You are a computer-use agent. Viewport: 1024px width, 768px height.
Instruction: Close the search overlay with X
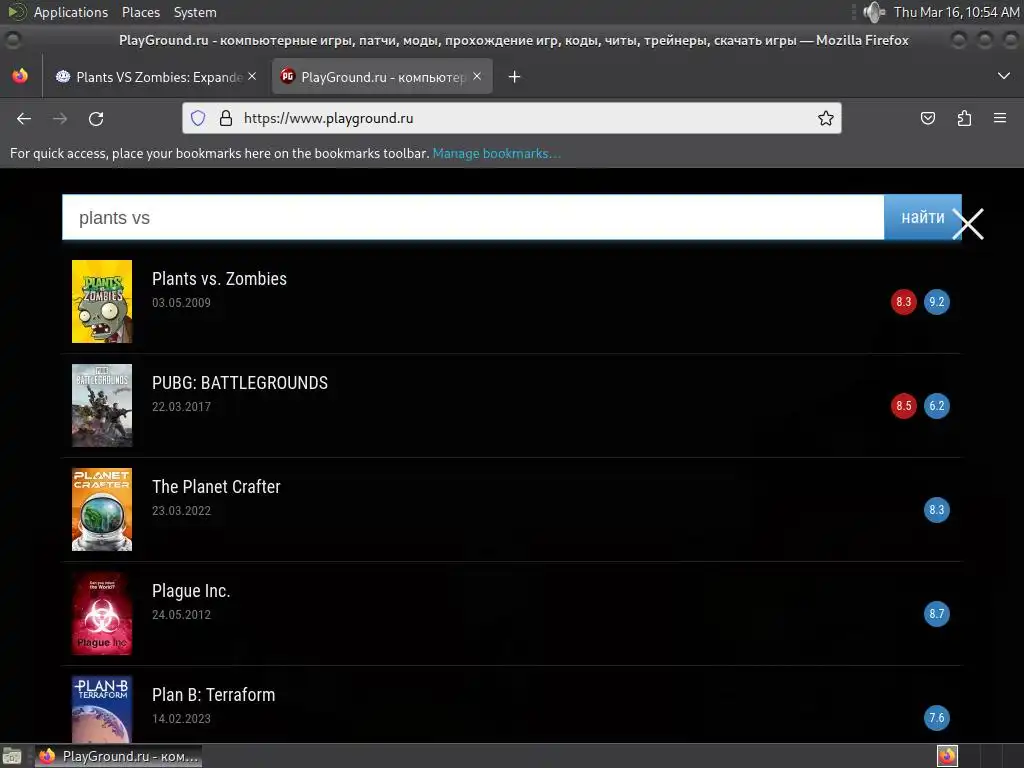pyautogui.click(x=968, y=224)
